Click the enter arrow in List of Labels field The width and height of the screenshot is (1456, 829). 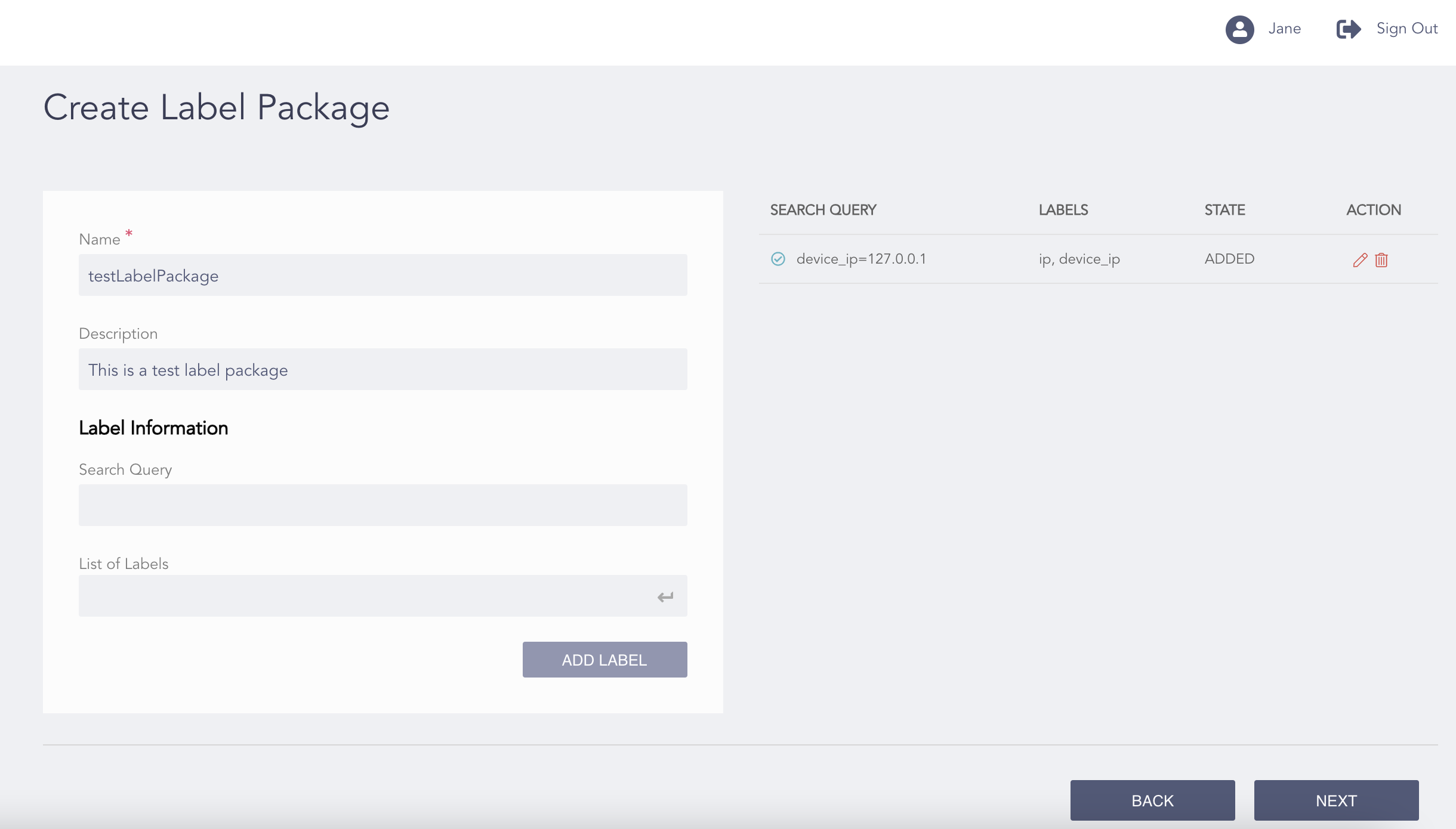pyautogui.click(x=665, y=596)
